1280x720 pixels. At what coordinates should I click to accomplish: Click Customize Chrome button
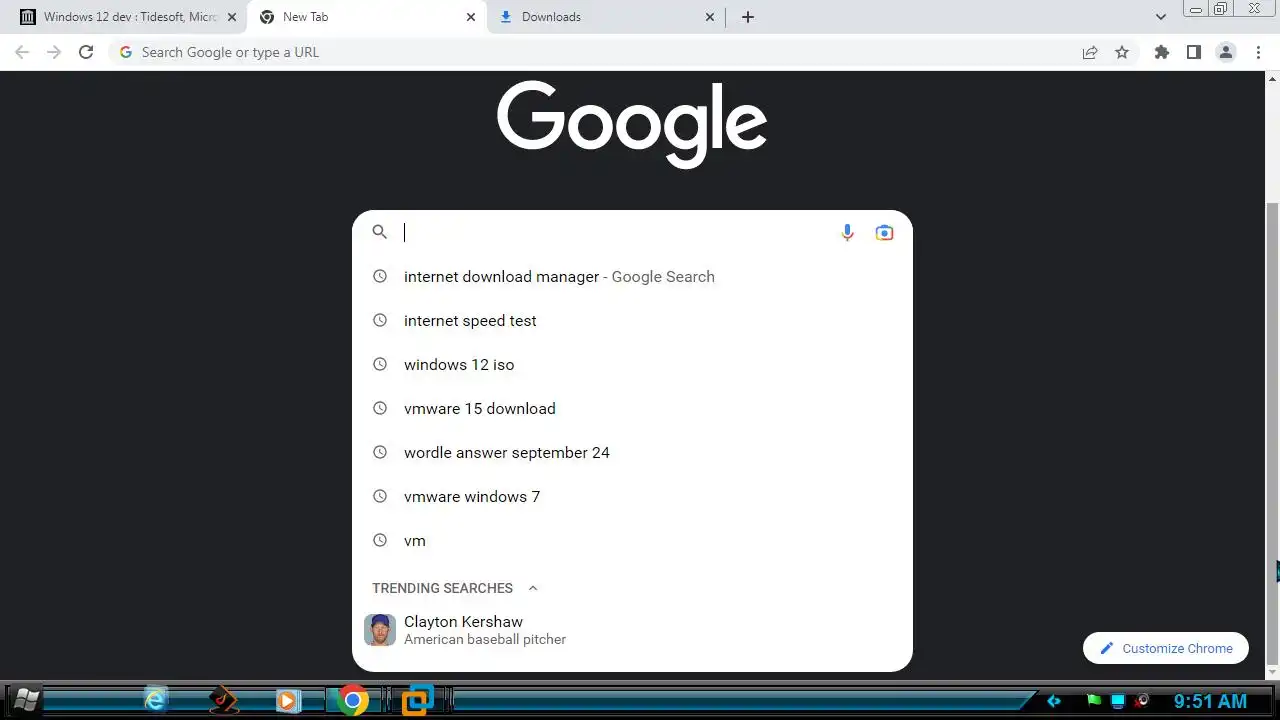[x=1166, y=648]
